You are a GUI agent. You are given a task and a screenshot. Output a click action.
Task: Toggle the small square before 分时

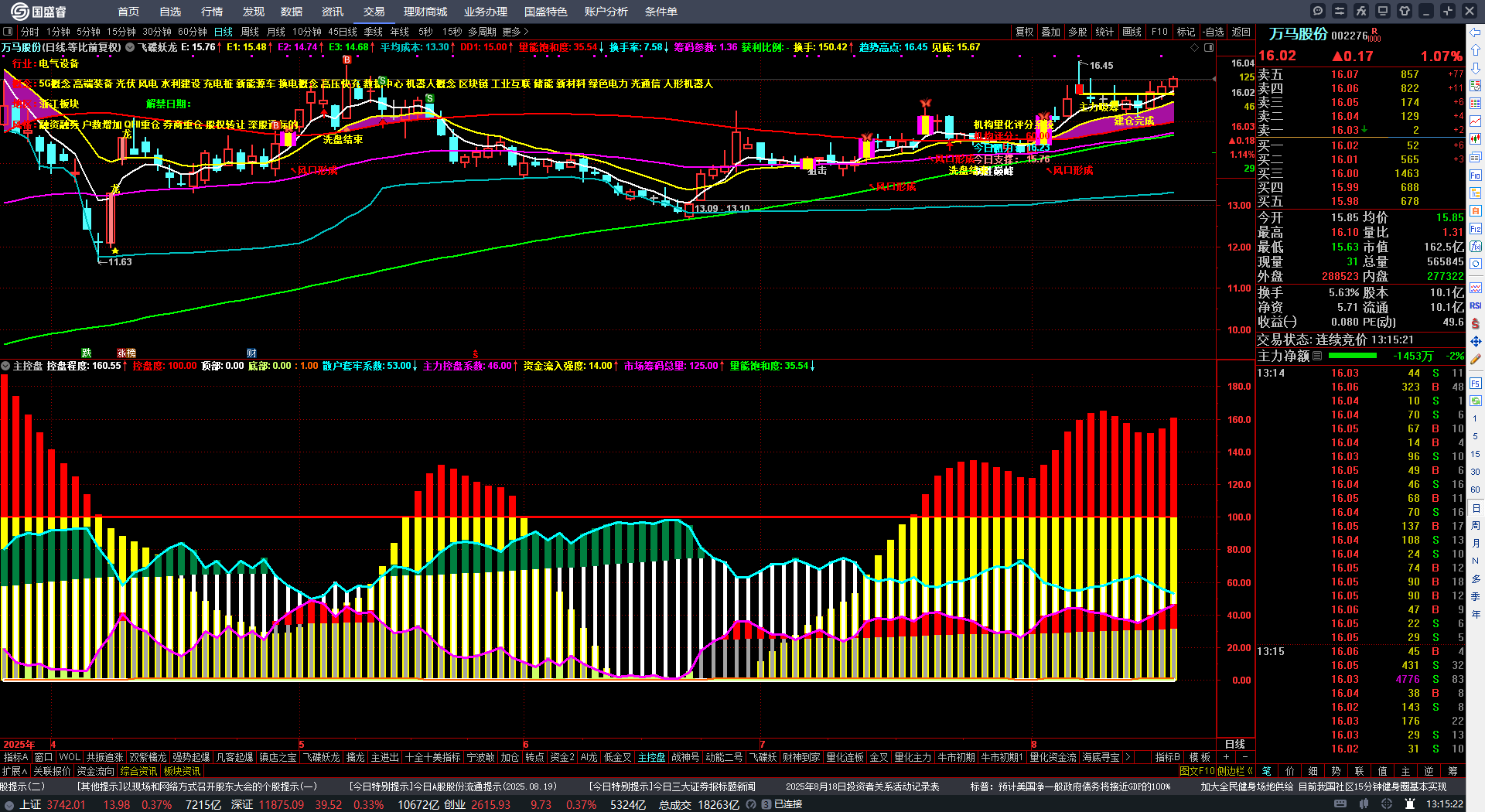[8, 32]
